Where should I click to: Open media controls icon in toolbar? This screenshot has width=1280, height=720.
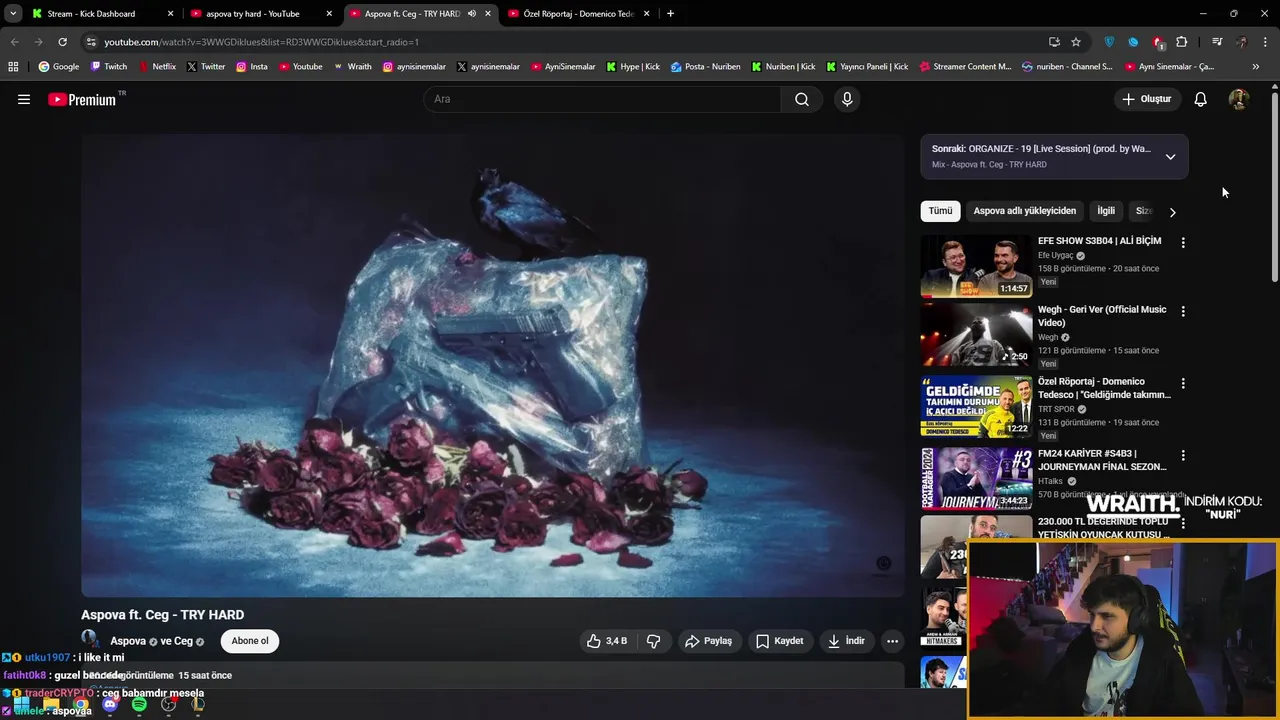coord(1217,42)
